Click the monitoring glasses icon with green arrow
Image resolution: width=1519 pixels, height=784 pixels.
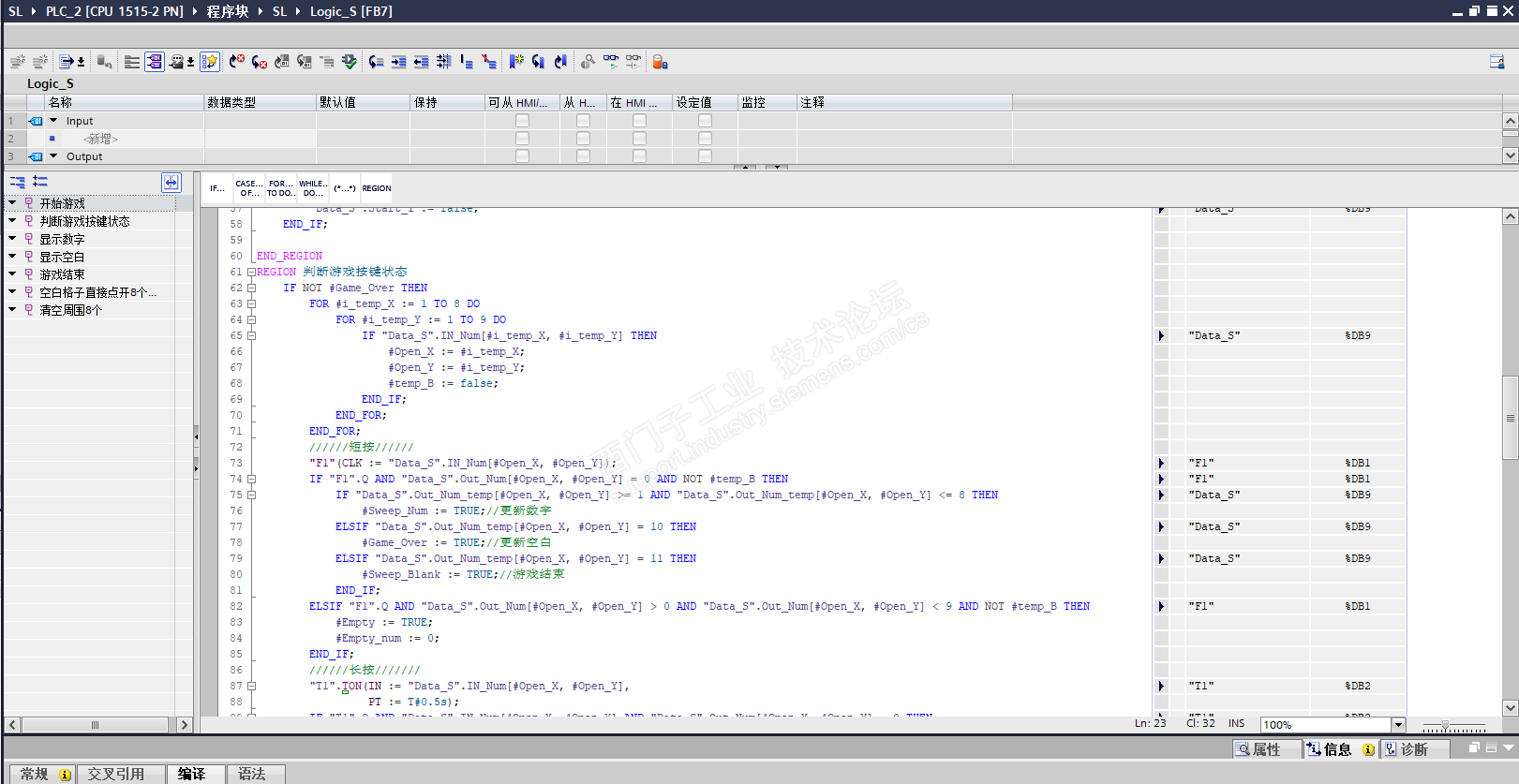[x=611, y=62]
